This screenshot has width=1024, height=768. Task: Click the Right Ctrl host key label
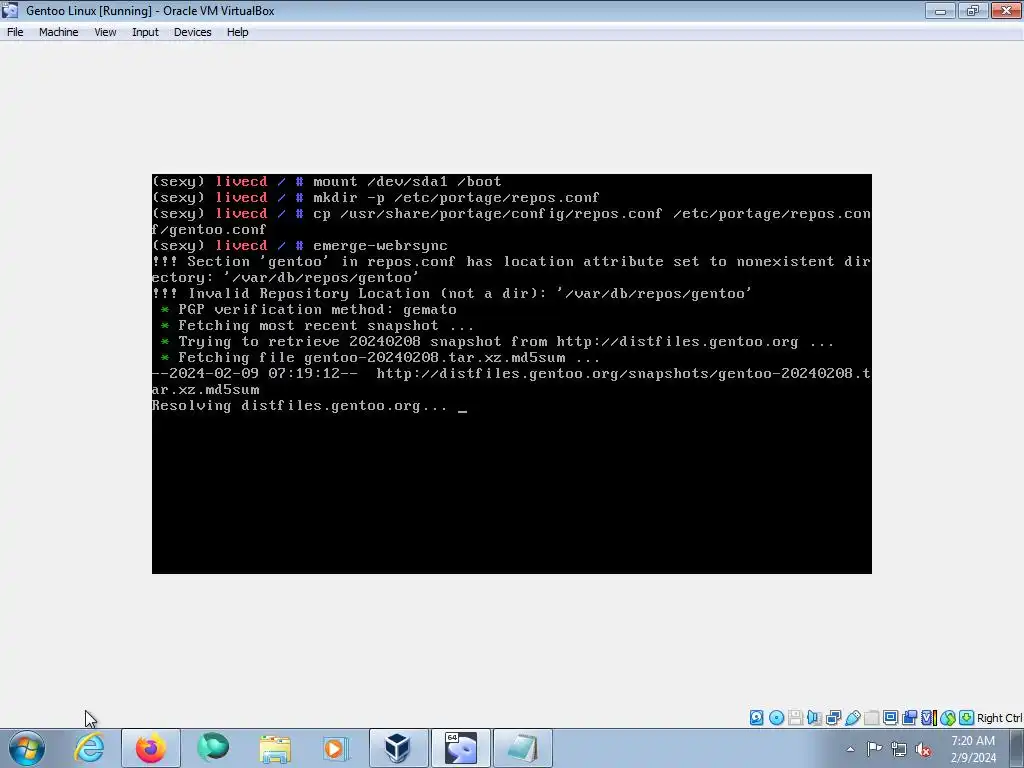(999, 718)
